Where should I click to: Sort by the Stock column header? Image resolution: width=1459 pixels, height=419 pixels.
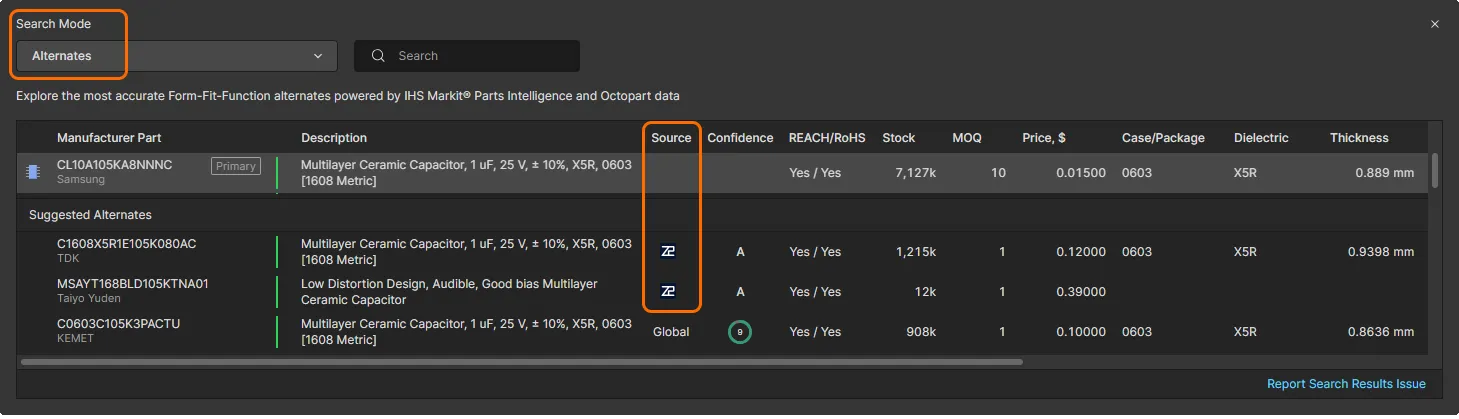pyautogui.click(x=899, y=138)
